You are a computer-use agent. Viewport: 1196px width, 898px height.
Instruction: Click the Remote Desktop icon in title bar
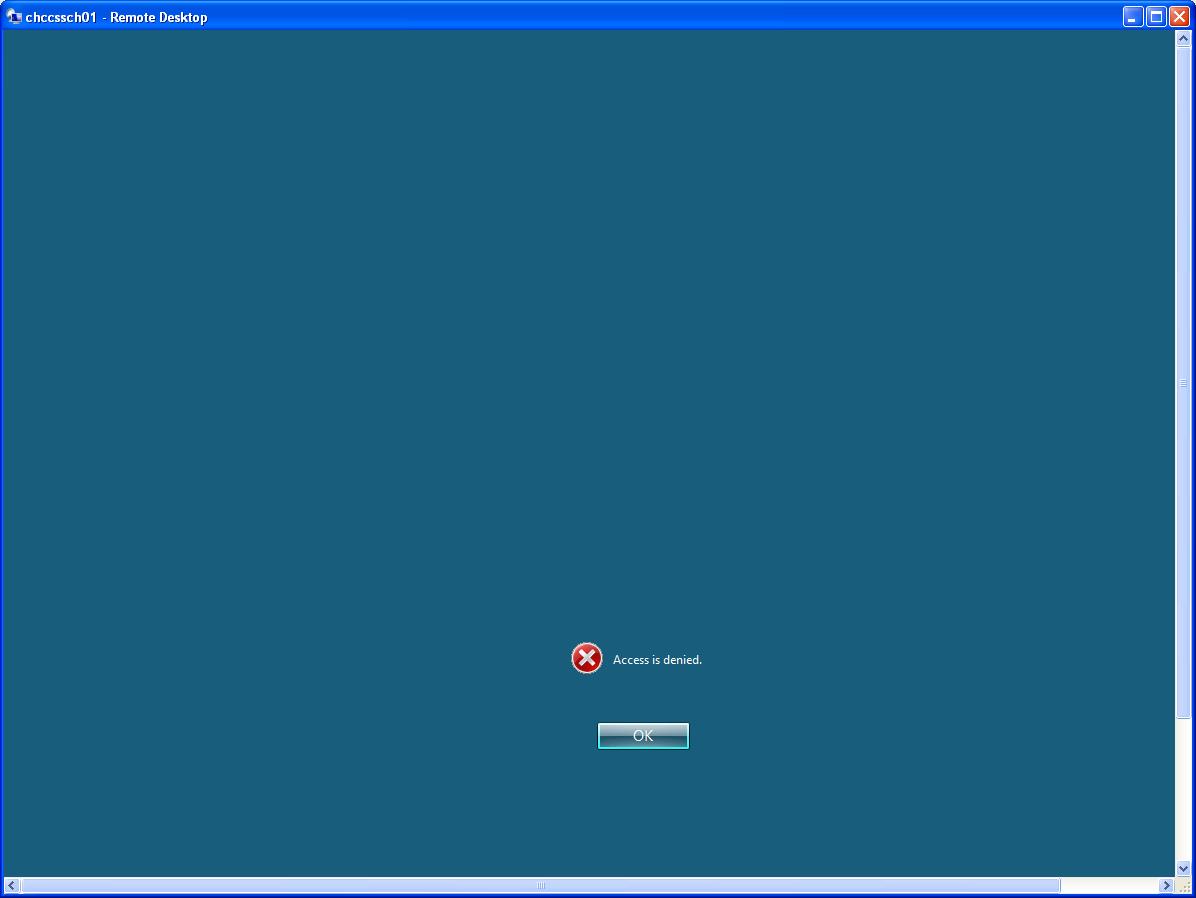click(13, 16)
